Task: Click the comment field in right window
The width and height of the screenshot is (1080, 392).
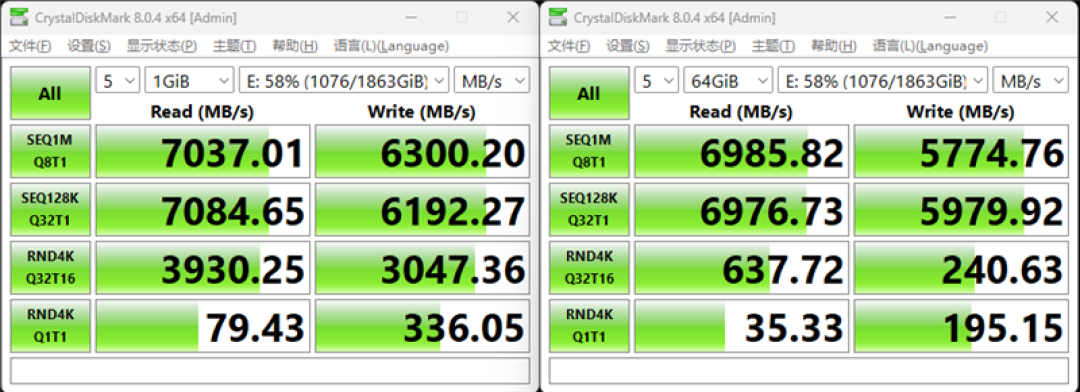Action: coord(809,371)
